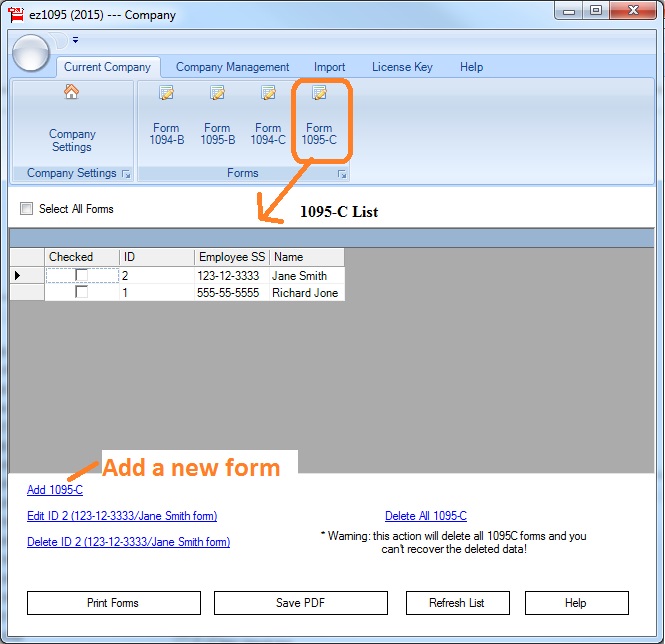This screenshot has width=665, height=644.
Task: Open the quick access toolbar dropdown arrow
Action: (x=75, y=41)
